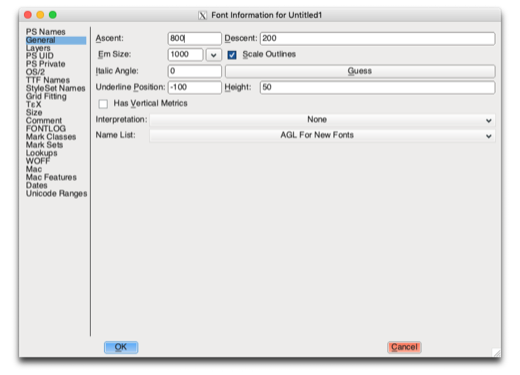Close the Font Information window
Image resolution: width=520 pixels, height=375 pixels.
click(x=28, y=15)
